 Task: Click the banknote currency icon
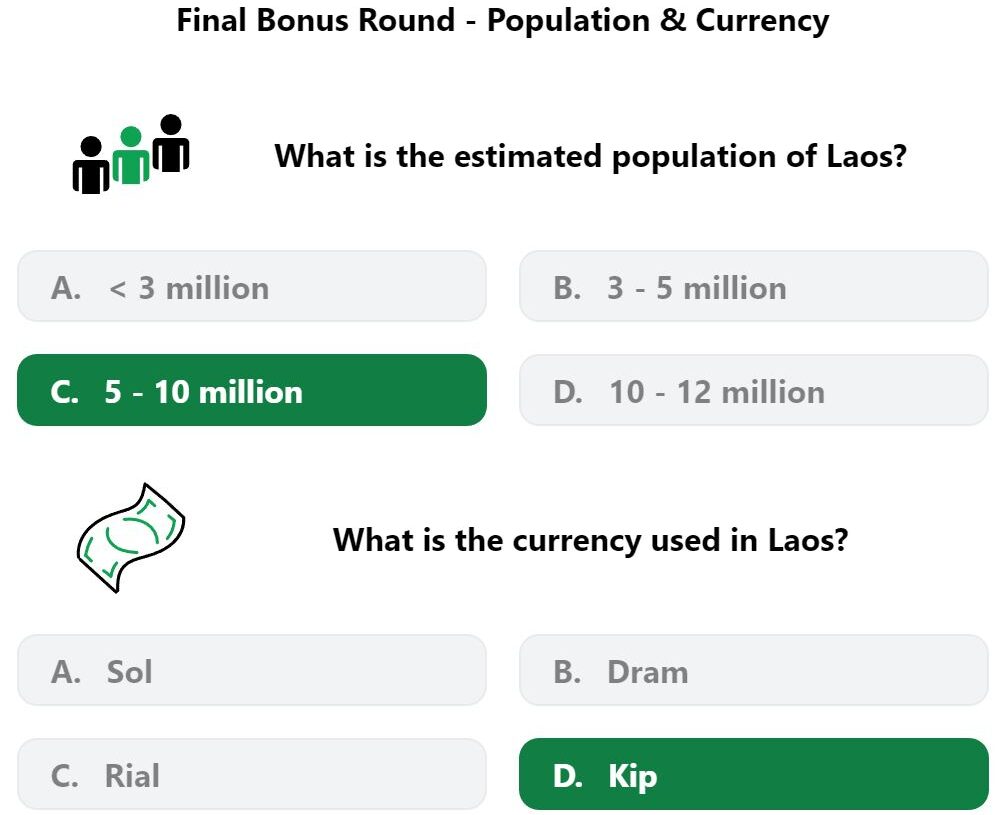(x=131, y=538)
